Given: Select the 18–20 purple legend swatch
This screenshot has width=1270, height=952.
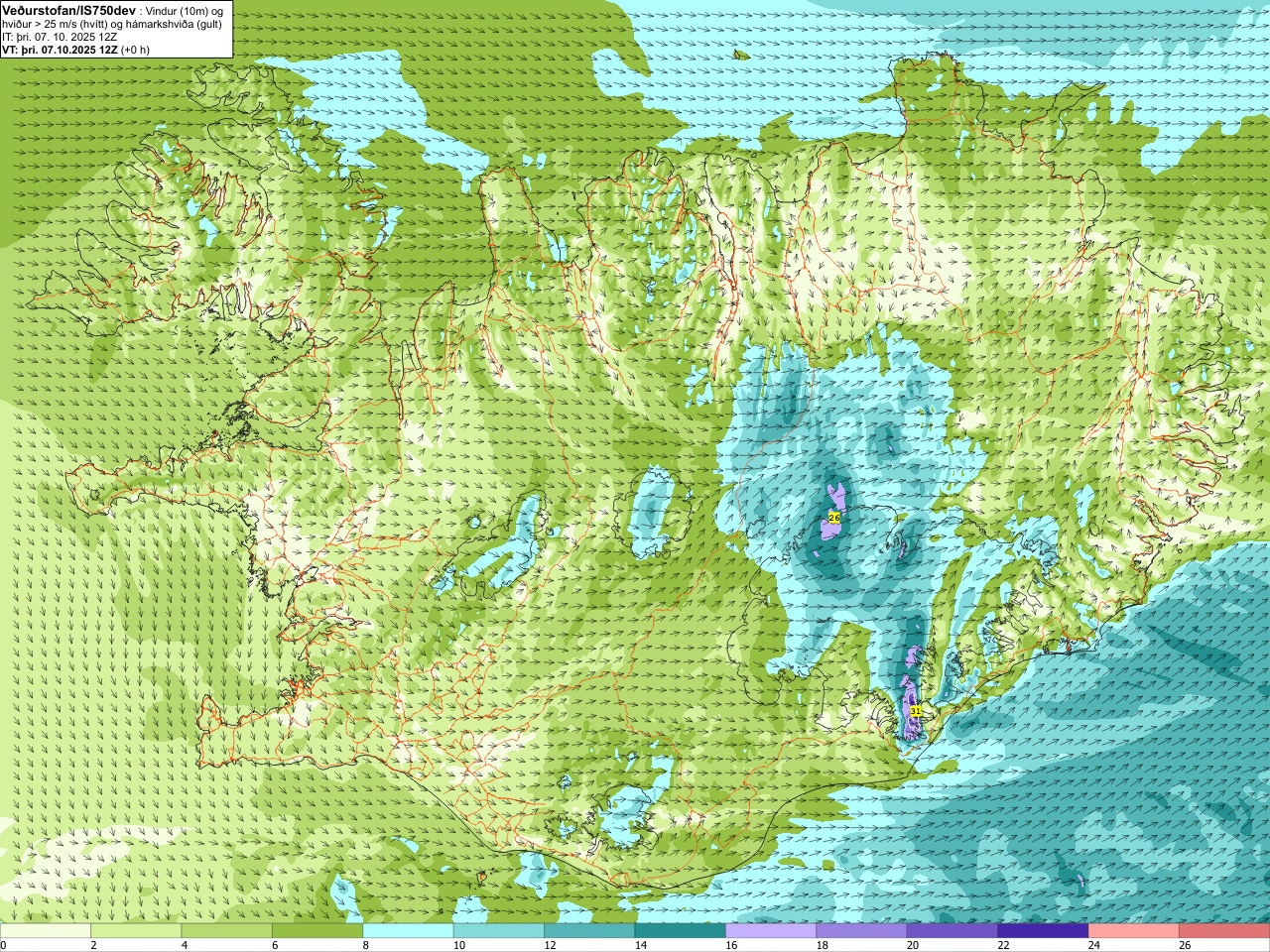Looking at the screenshot, I should point(861,930).
